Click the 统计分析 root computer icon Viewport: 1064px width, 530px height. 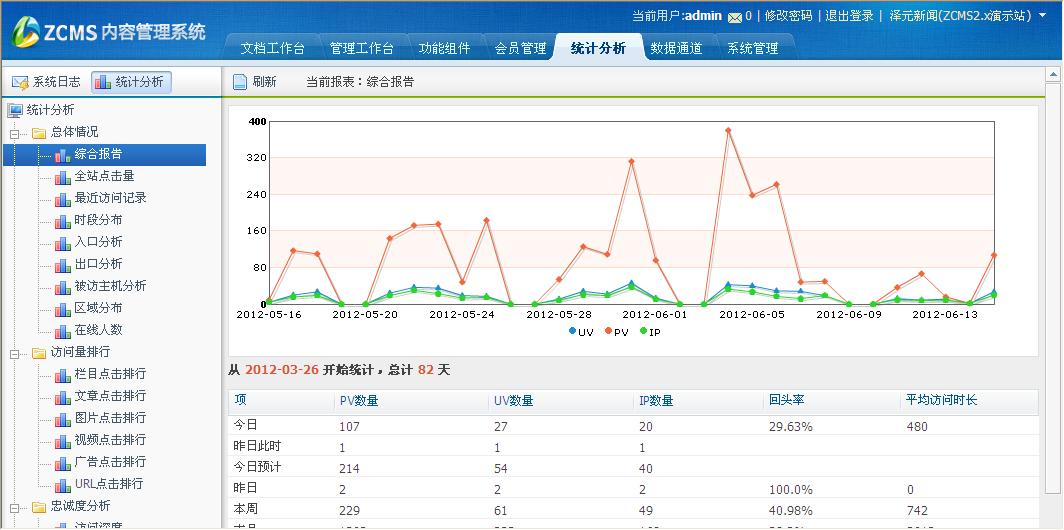(x=15, y=110)
